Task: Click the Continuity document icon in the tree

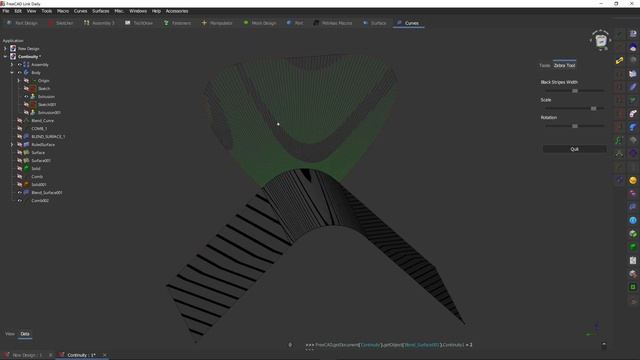Action: [x=13, y=56]
